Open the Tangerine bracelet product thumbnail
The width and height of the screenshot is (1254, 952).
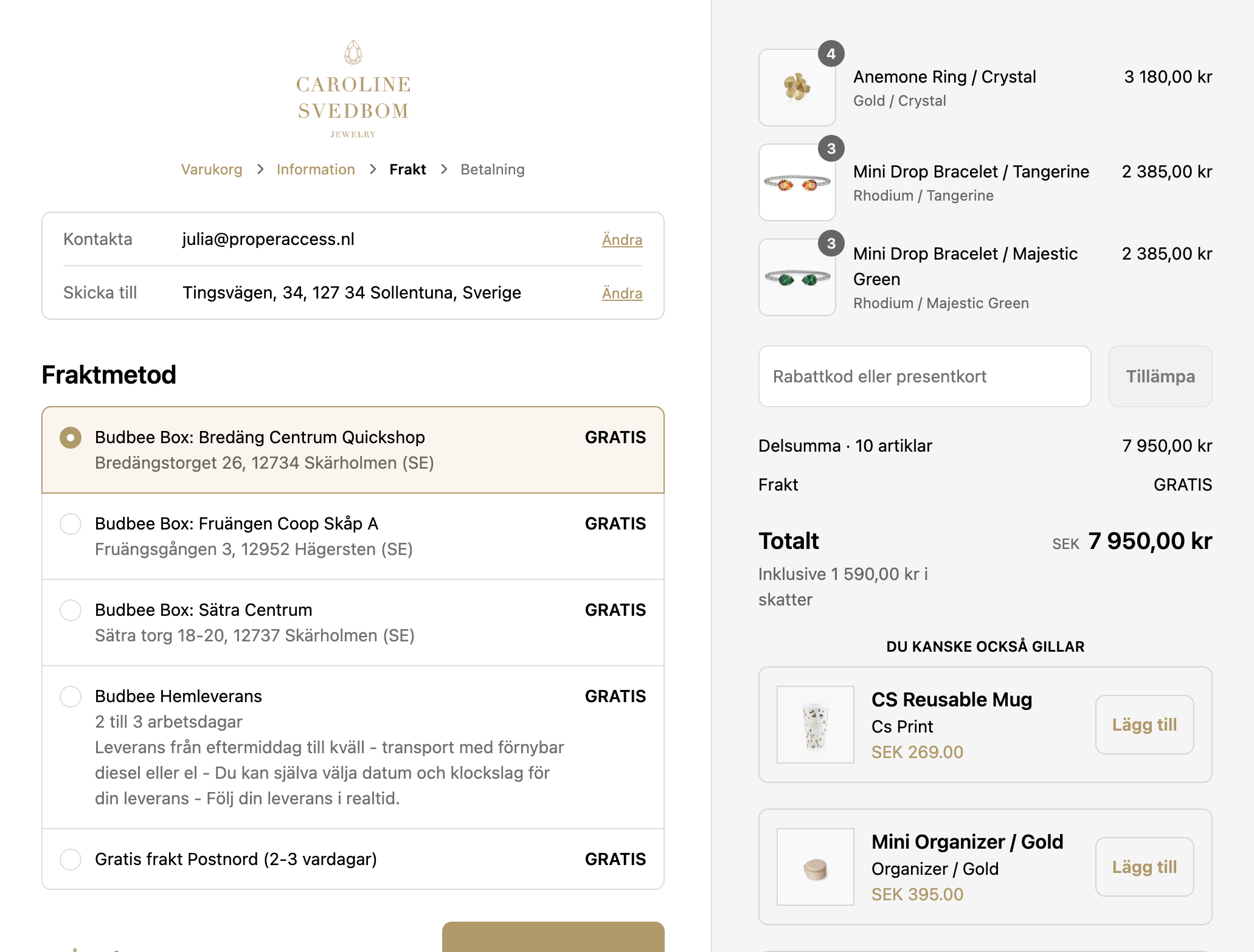pos(797,182)
